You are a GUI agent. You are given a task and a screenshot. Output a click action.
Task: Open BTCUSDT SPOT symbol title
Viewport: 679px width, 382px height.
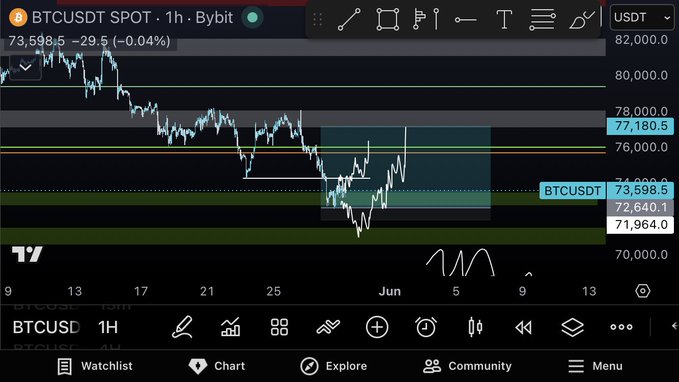click(x=91, y=18)
